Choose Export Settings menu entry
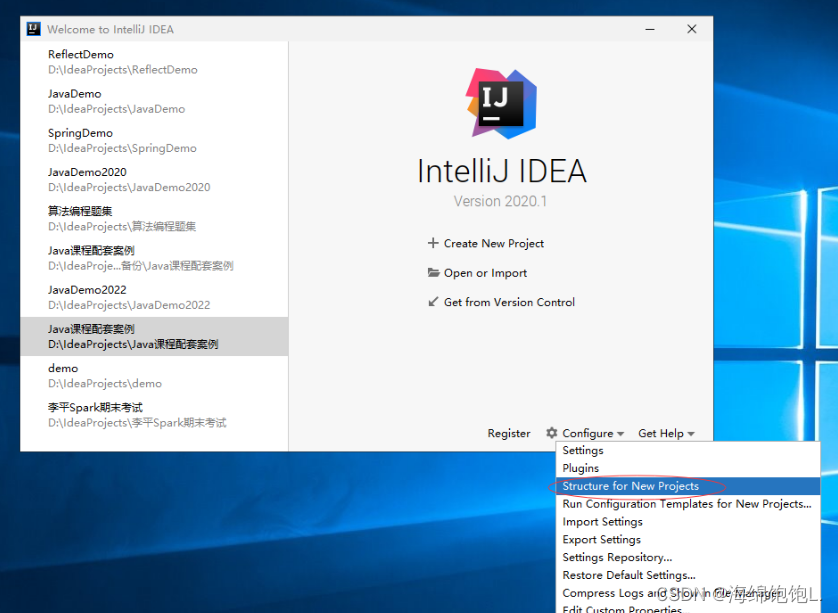 tap(688, 539)
